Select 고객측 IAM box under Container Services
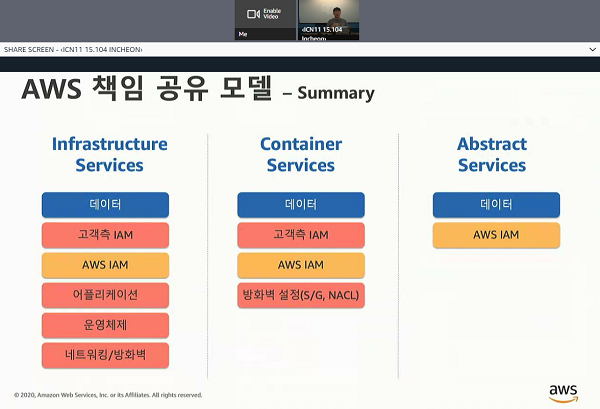Viewport: 600px width, 409px height. coord(301,235)
